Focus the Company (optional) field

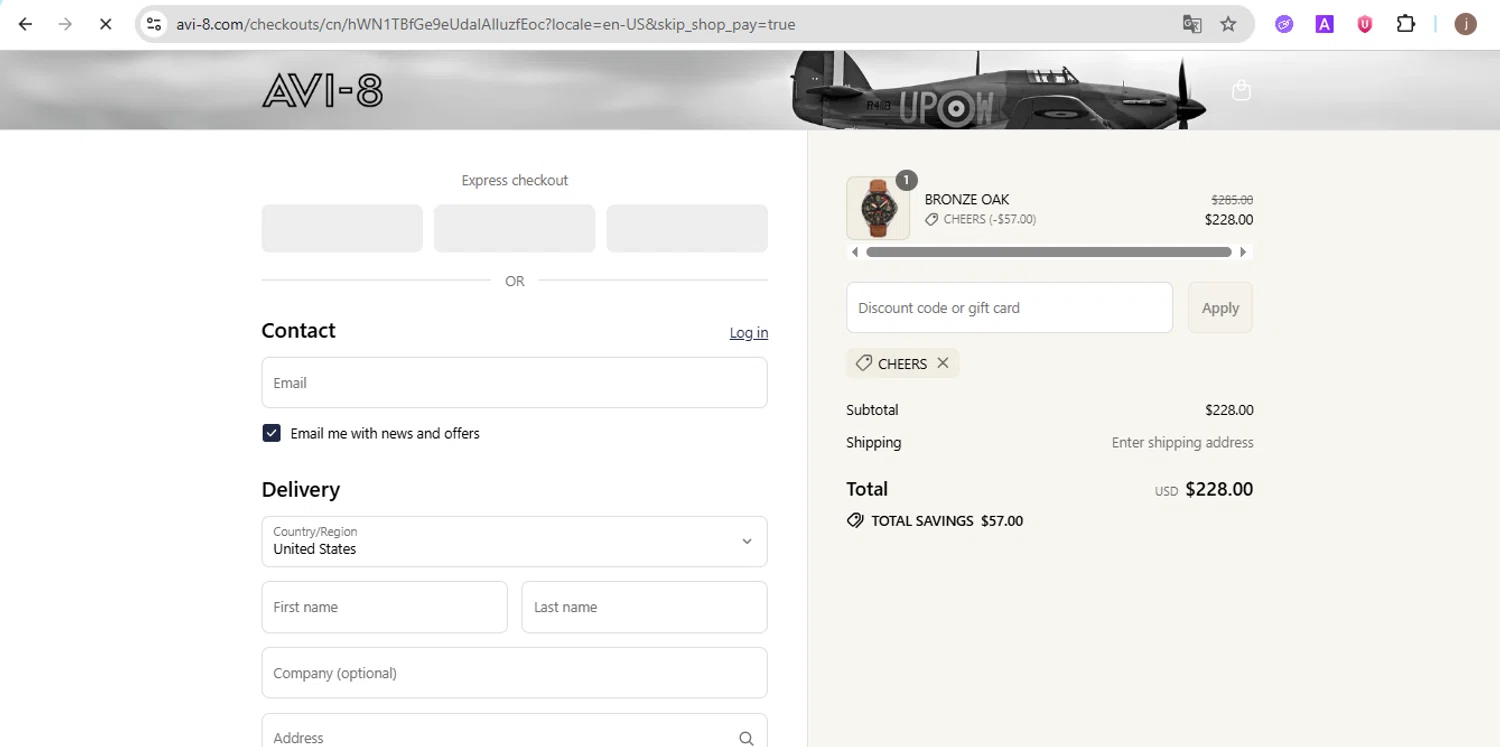click(x=514, y=673)
